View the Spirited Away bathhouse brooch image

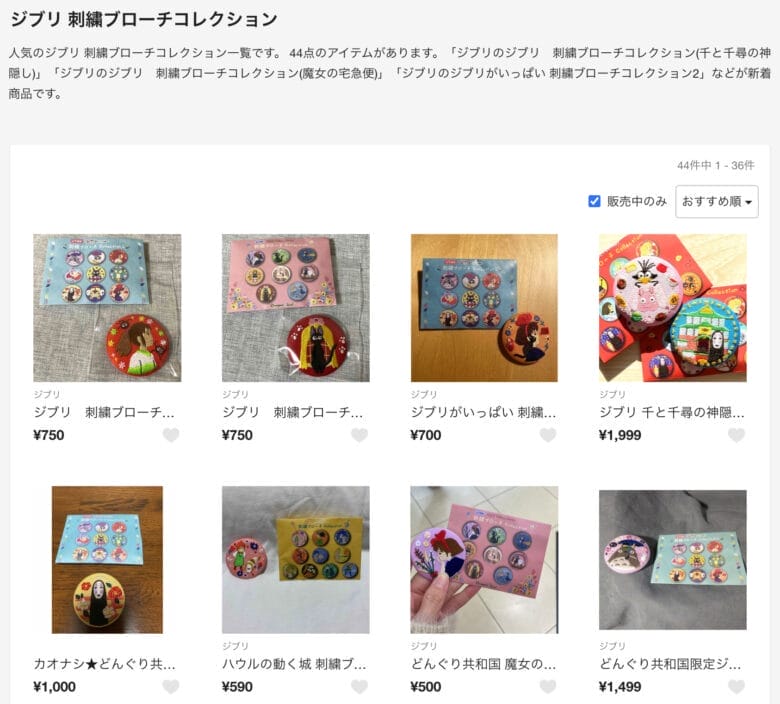point(673,308)
